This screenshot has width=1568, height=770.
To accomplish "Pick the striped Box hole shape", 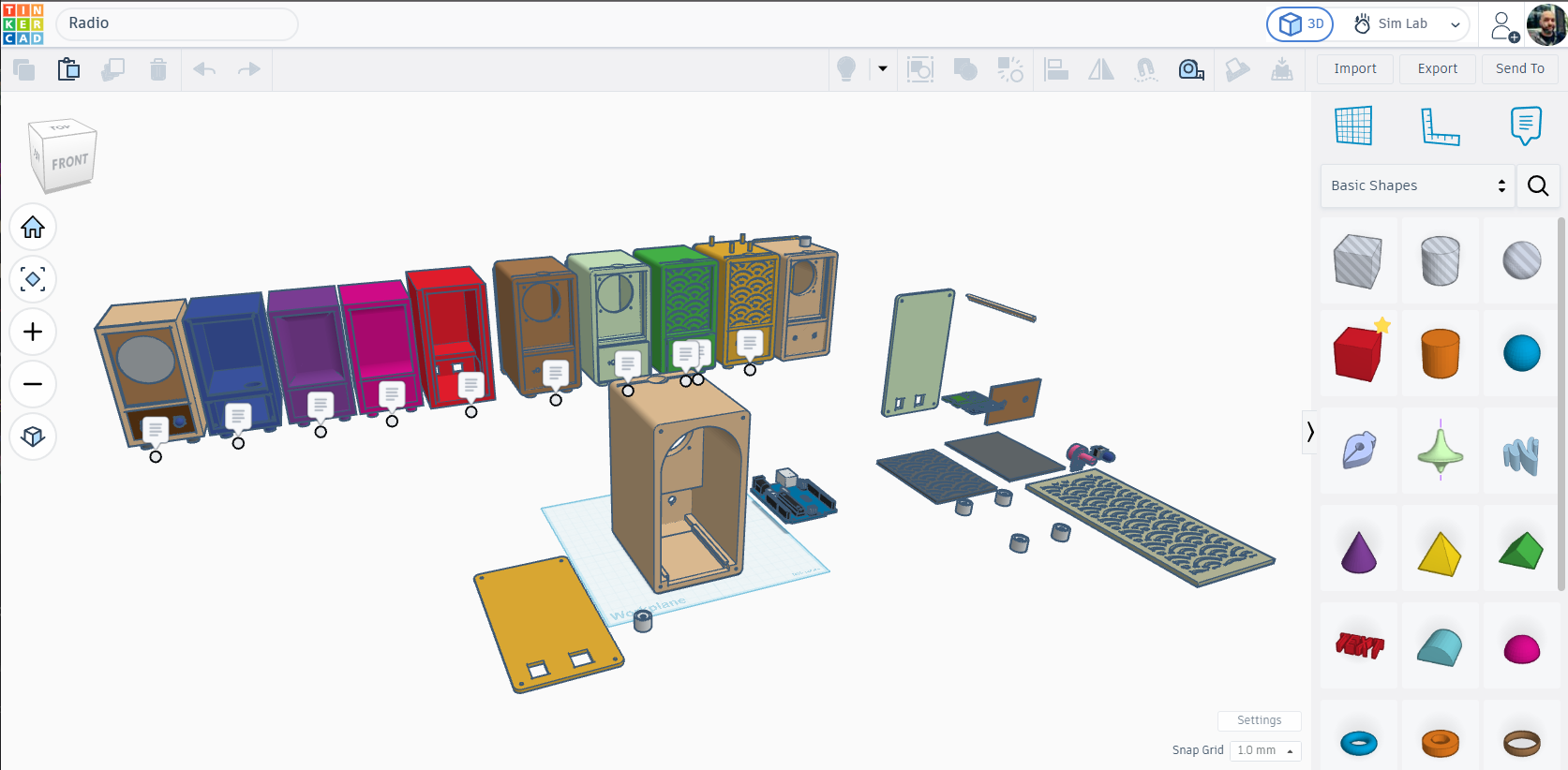I will [1358, 260].
